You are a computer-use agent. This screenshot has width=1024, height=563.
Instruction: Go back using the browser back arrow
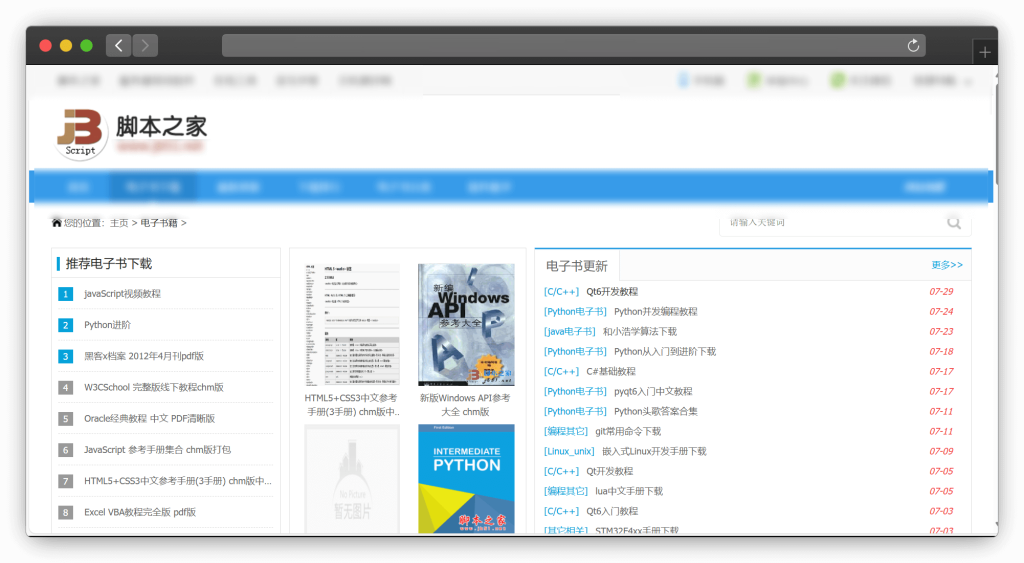point(118,46)
